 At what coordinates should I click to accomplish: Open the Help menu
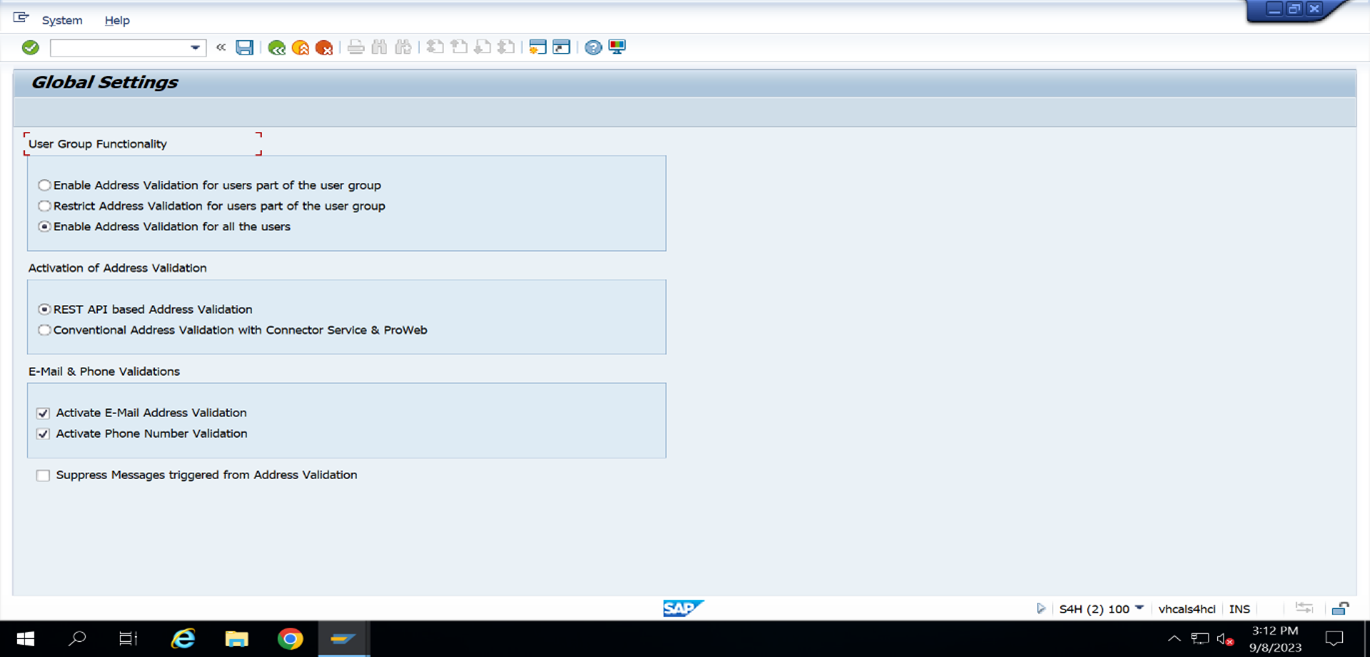coord(117,20)
